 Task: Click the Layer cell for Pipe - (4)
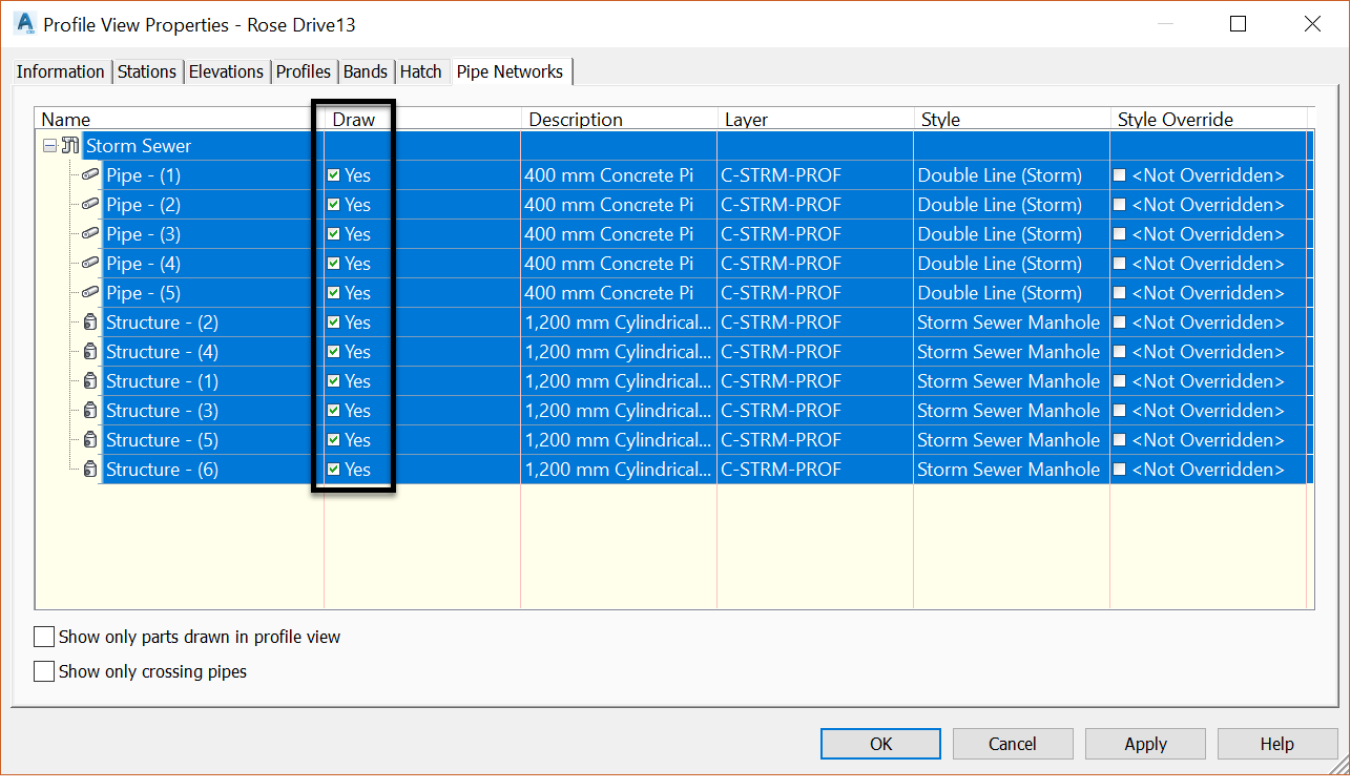pyautogui.click(x=815, y=263)
